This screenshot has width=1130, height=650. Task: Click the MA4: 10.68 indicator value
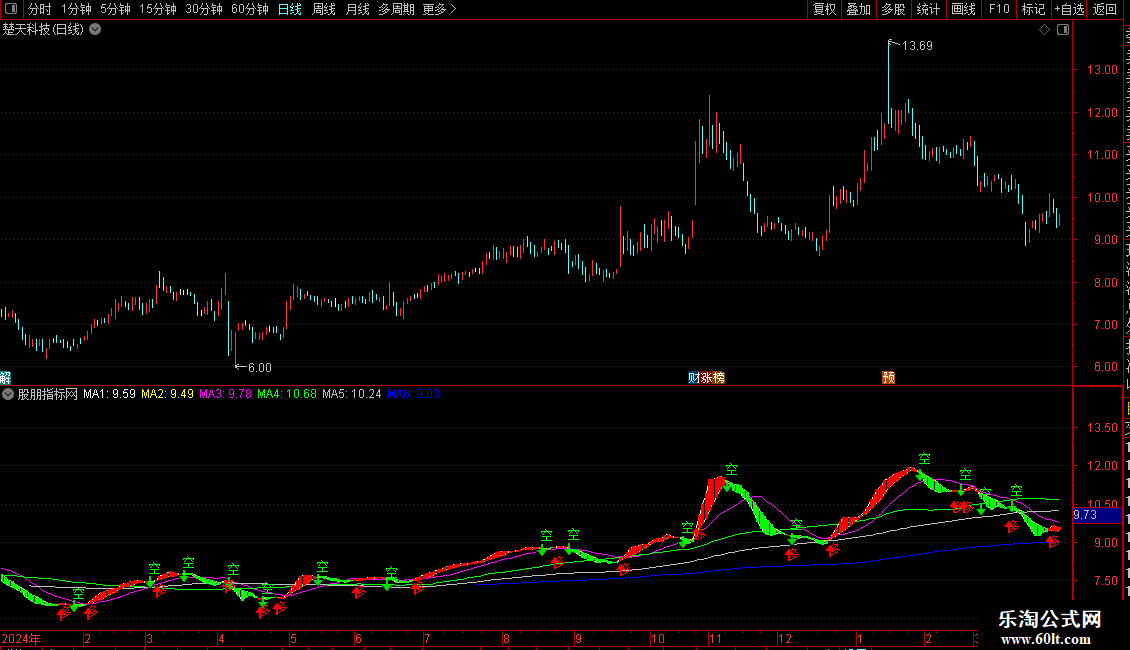(x=287, y=394)
